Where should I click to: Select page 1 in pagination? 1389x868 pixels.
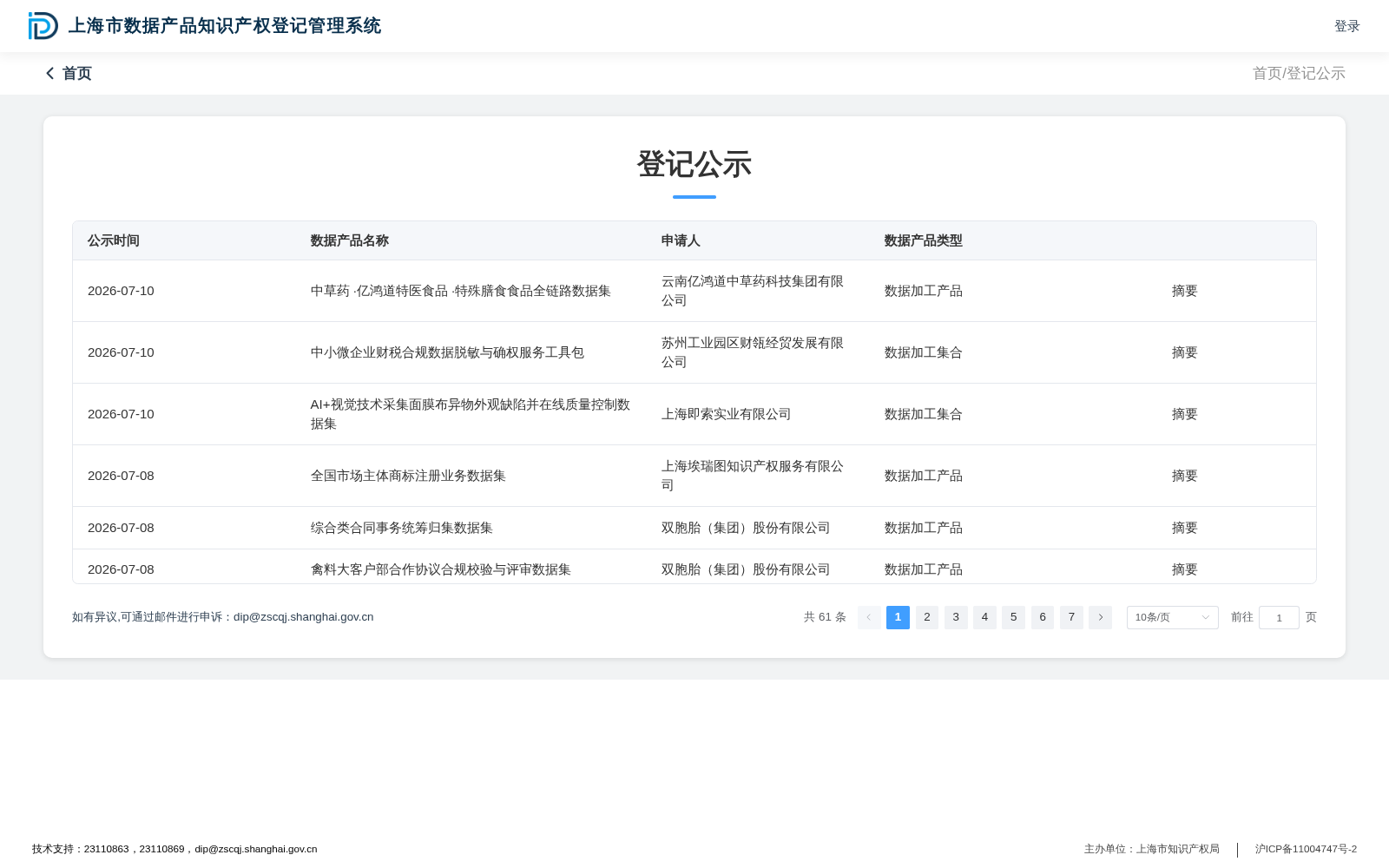click(898, 617)
